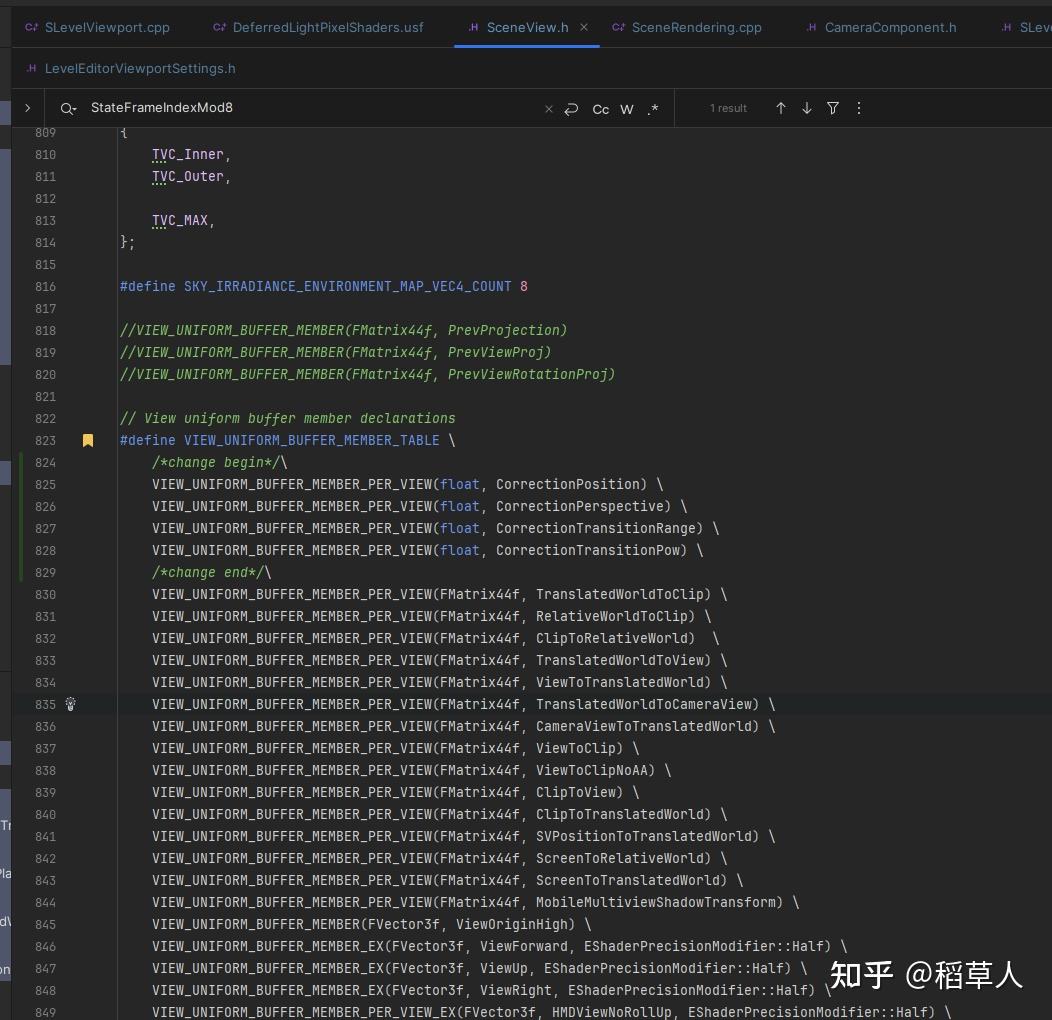Open the search filter funnel icon
The height and width of the screenshot is (1020, 1052).
833,108
